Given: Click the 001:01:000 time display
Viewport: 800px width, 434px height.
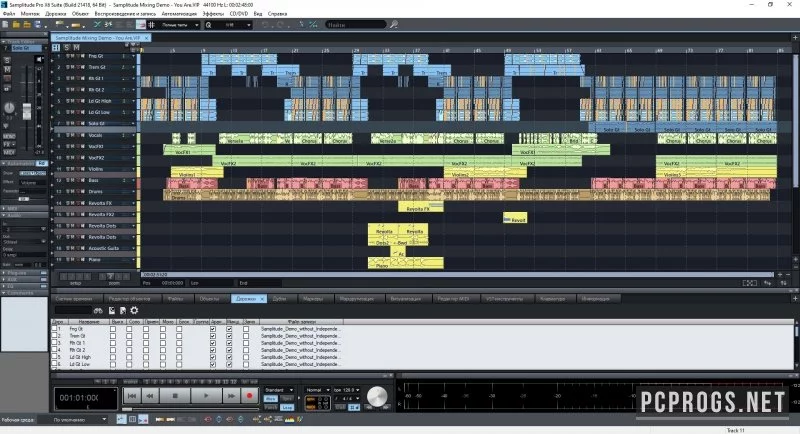Looking at the screenshot, I should pos(86,398).
